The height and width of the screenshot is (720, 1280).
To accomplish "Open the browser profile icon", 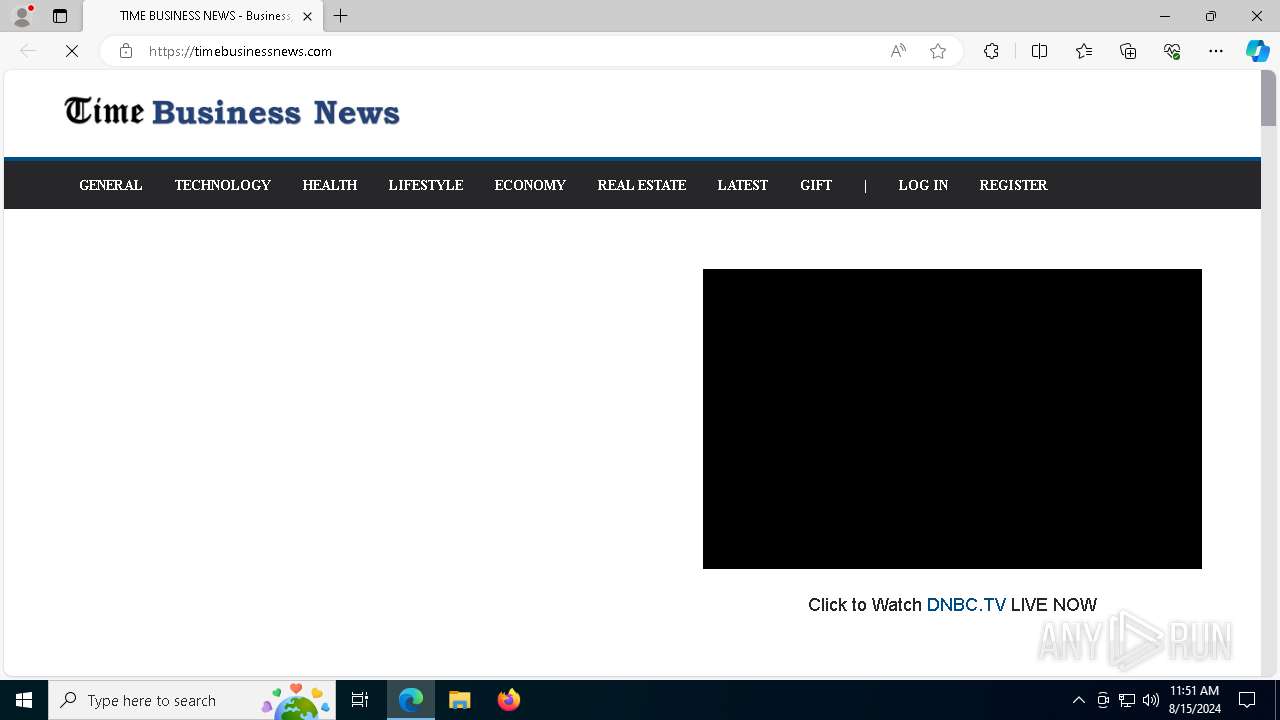I will [21, 16].
